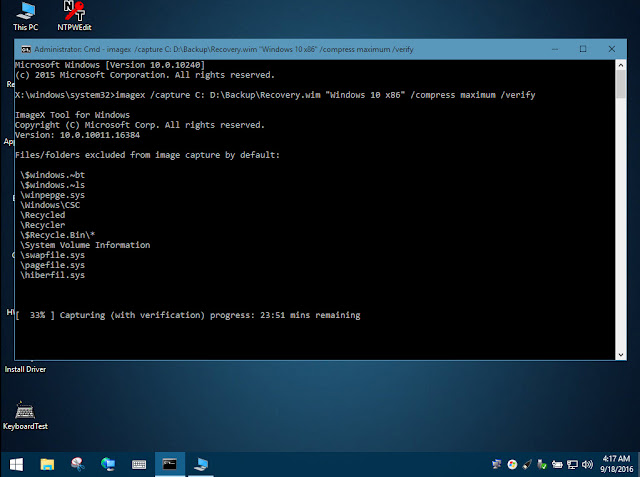Image resolution: width=640 pixels, height=477 pixels.
Task: Open the This PC desktop icon
Action: (x=26, y=16)
